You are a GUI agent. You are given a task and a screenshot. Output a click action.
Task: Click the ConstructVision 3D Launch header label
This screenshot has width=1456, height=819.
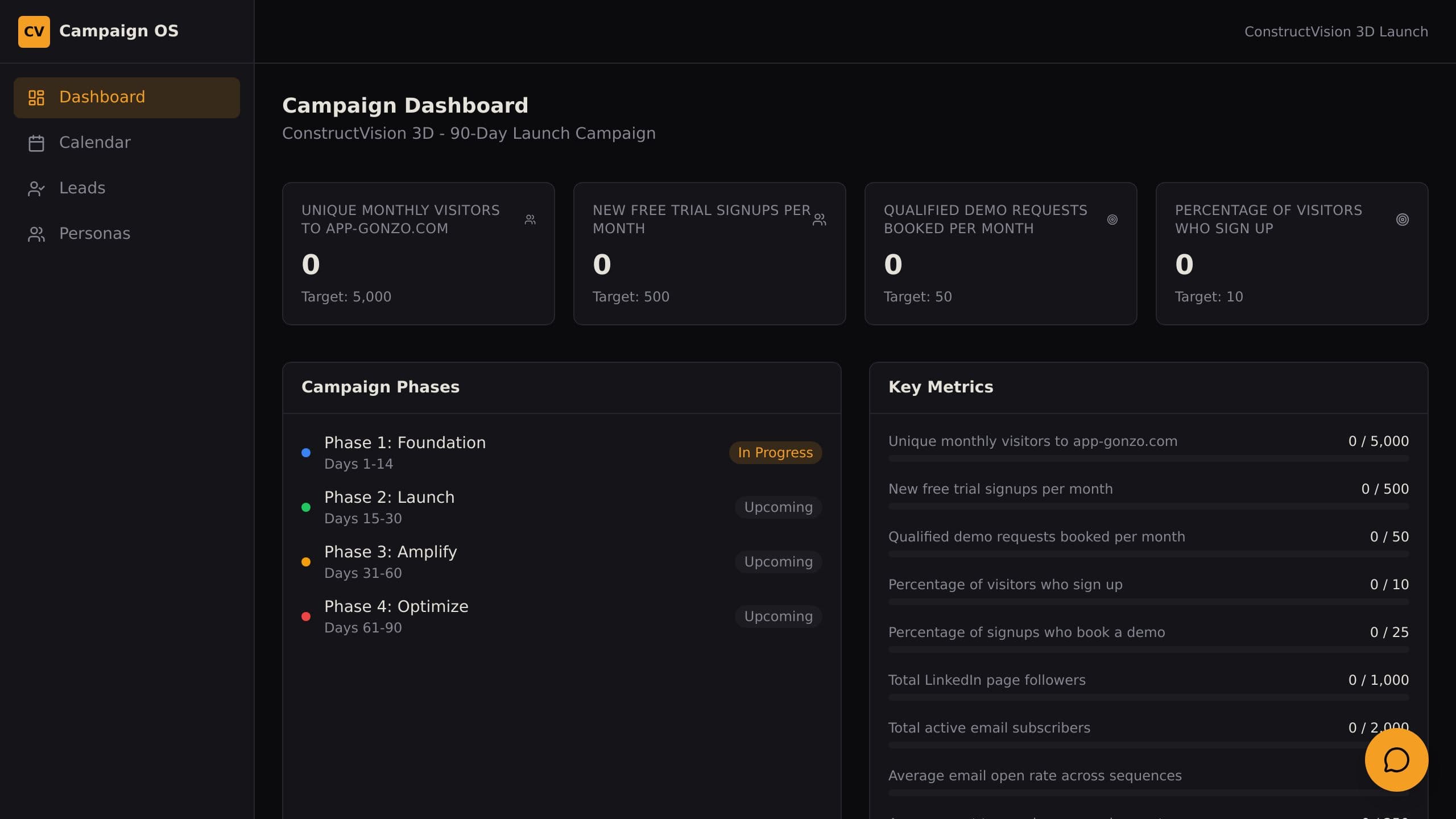pyautogui.click(x=1336, y=32)
